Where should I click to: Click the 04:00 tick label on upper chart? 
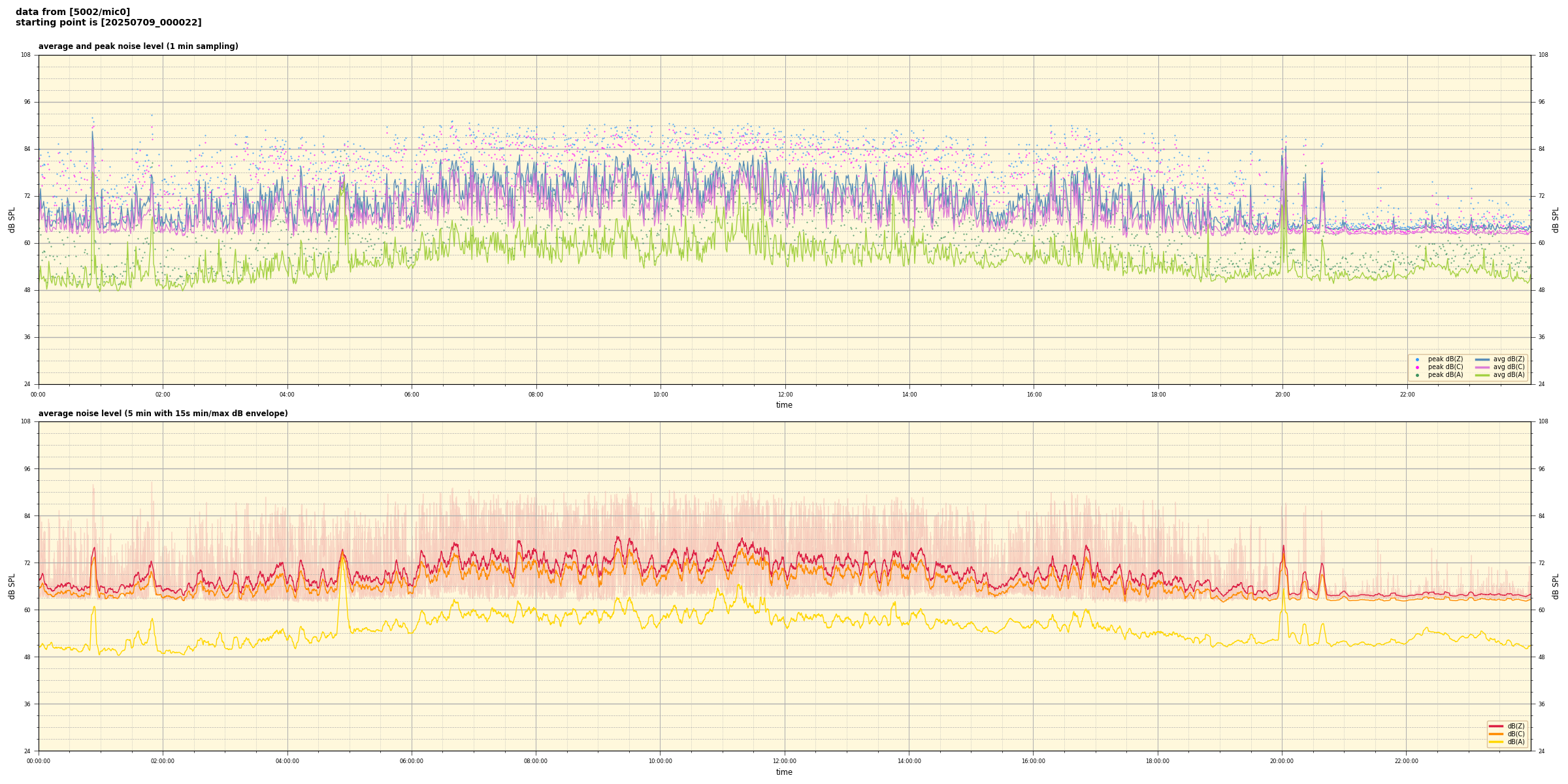(x=287, y=395)
